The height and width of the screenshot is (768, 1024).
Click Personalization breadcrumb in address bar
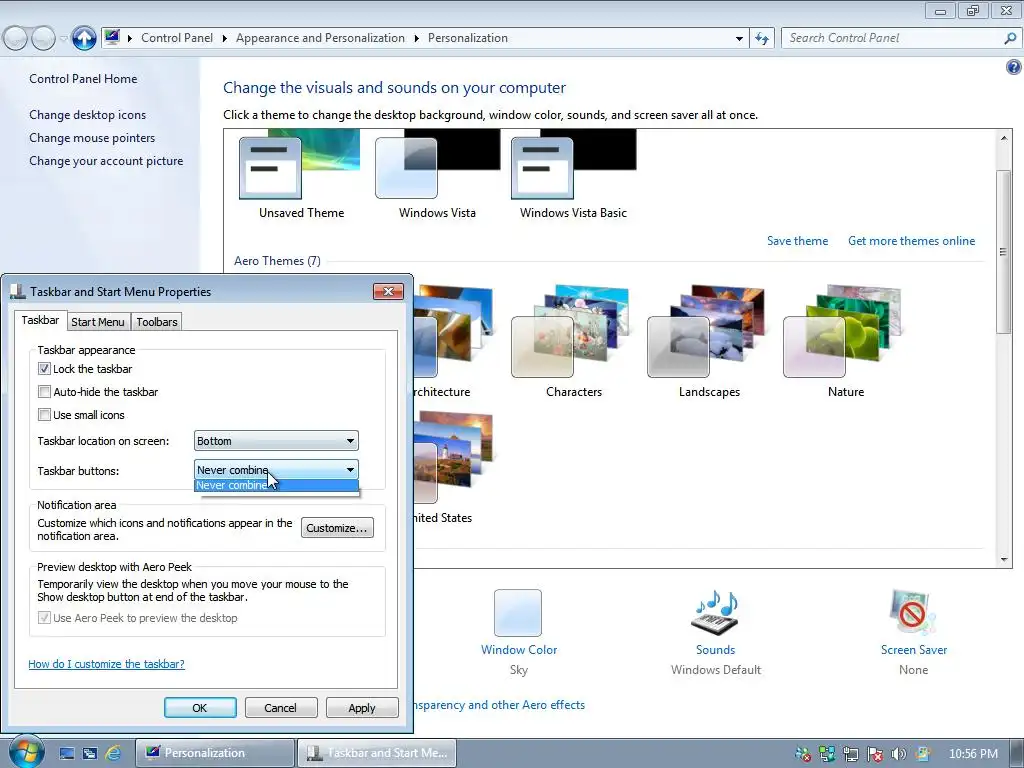click(468, 38)
